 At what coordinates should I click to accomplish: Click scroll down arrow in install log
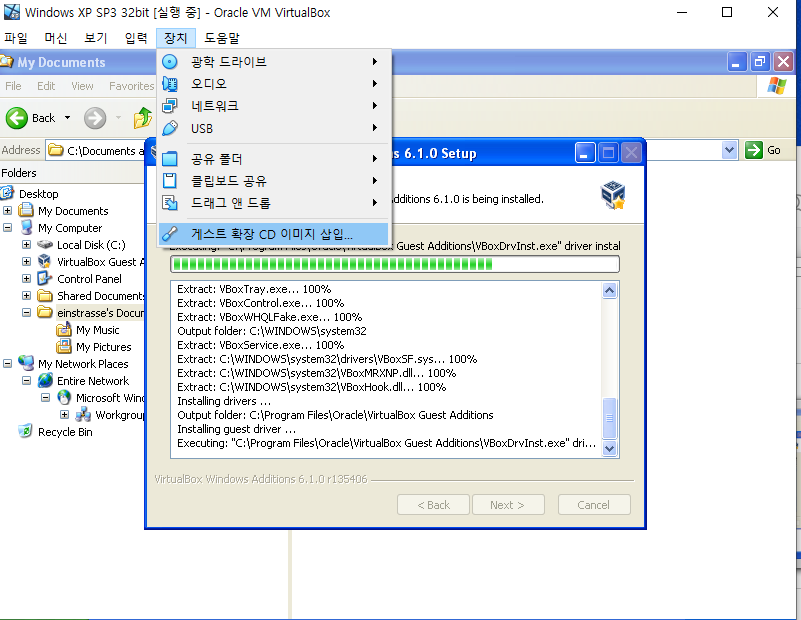[x=609, y=448]
